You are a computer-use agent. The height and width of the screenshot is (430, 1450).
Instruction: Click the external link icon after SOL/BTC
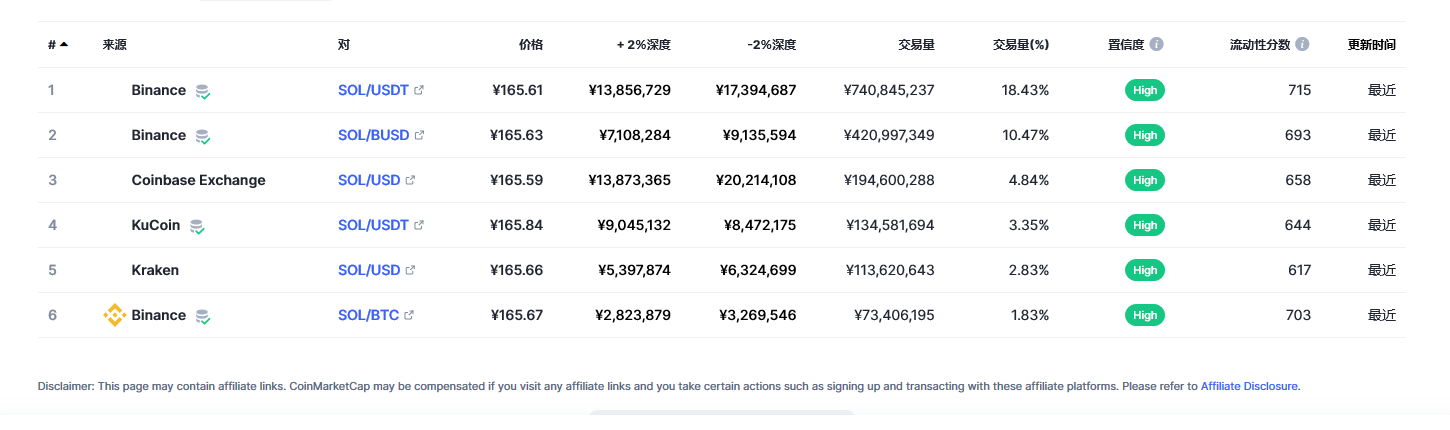click(x=409, y=315)
